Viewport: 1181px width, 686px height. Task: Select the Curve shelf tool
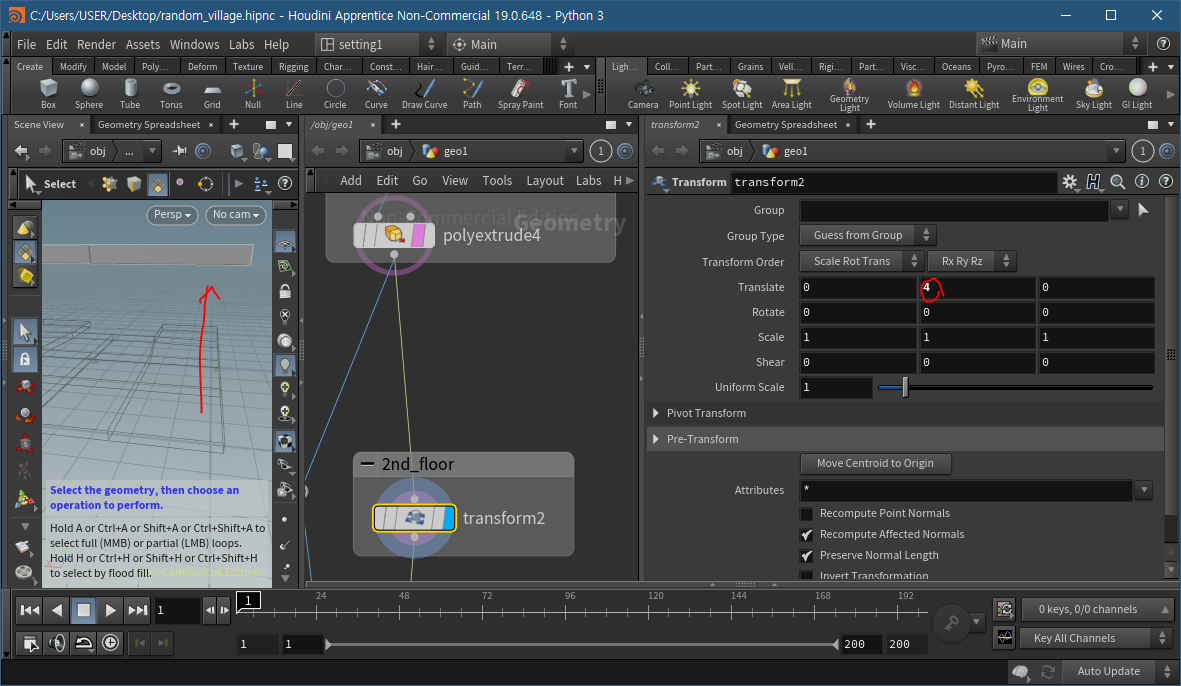[376, 94]
